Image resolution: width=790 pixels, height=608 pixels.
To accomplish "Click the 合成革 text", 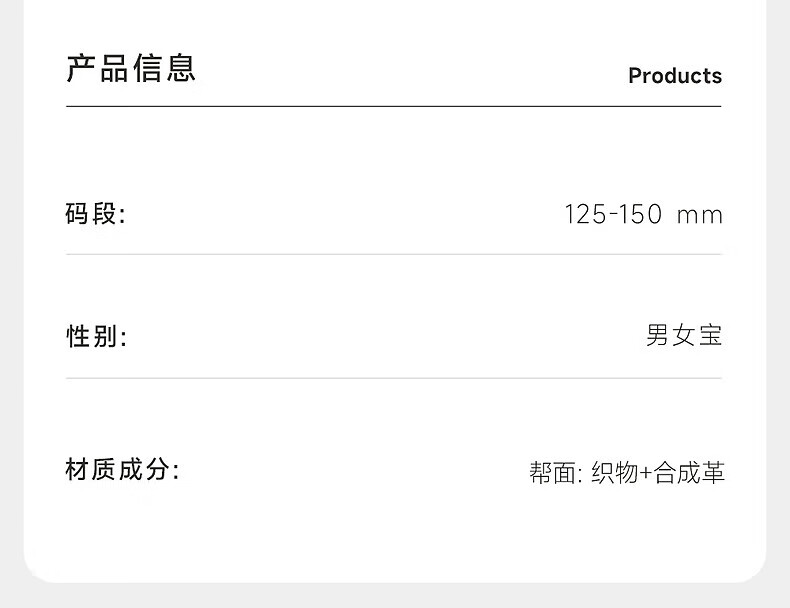I will (689, 472).
